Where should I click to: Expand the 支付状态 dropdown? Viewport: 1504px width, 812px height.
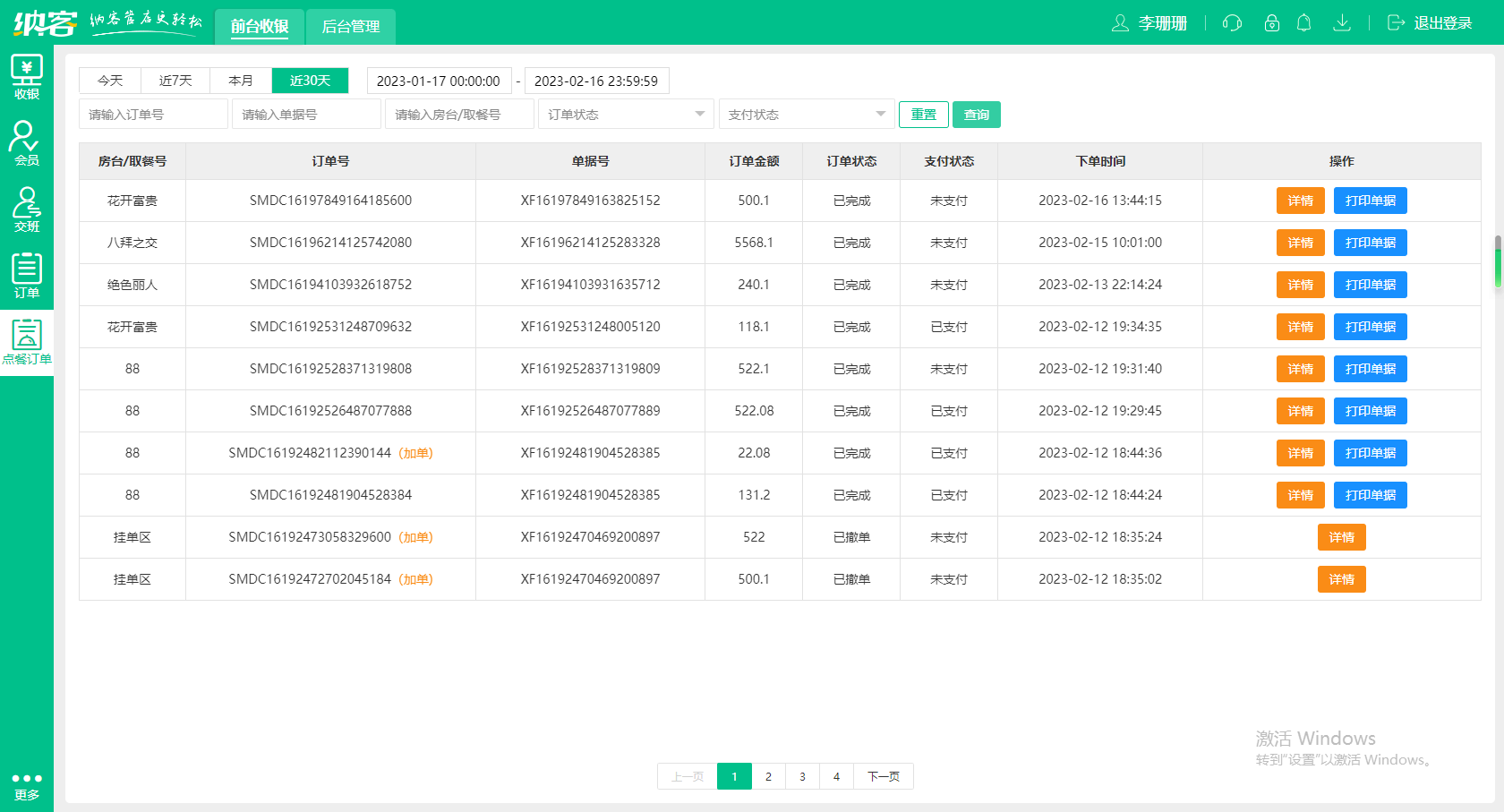pos(806,115)
